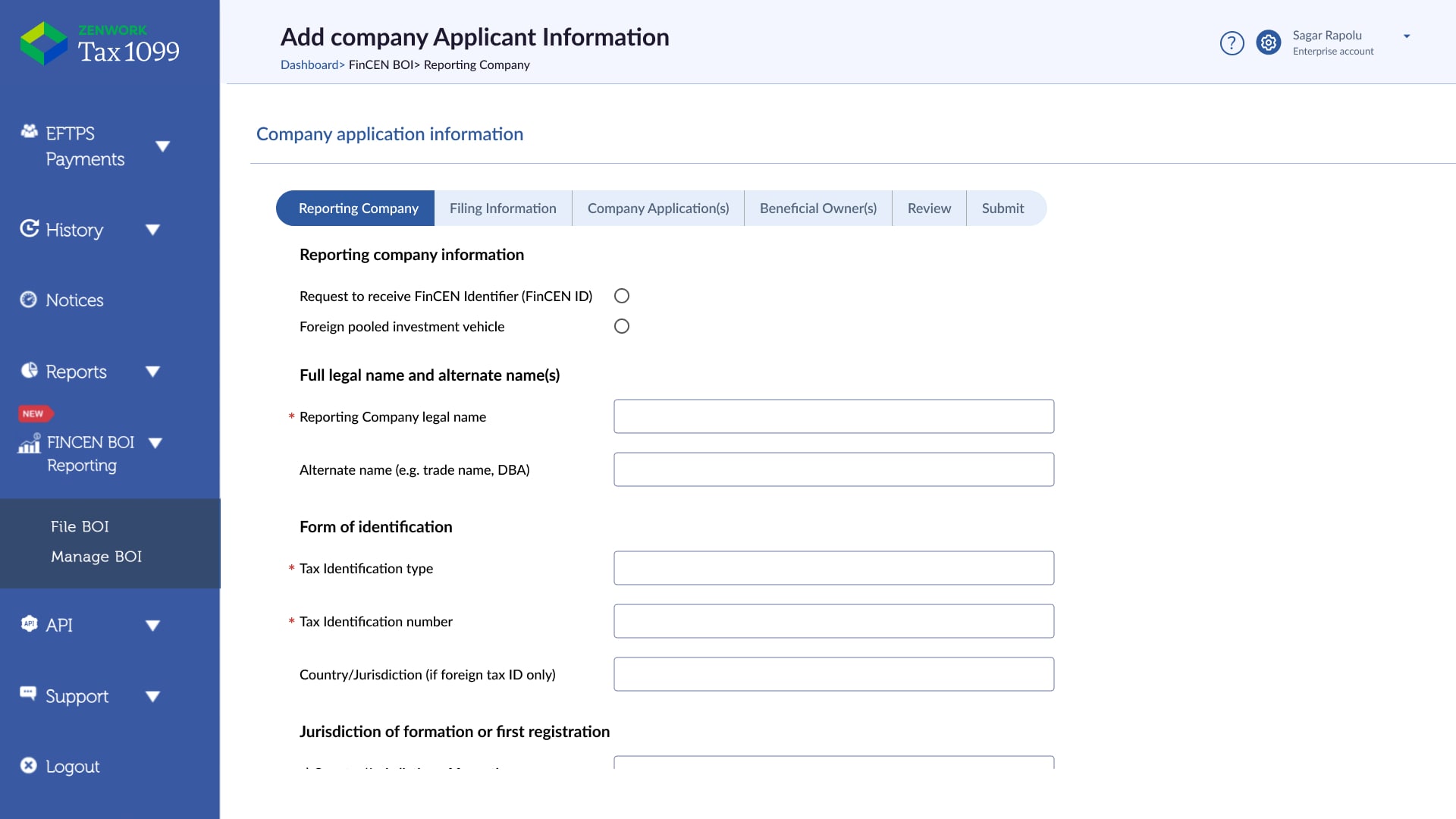This screenshot has width=1456, height=819.
Task: Open help with the question mark icon
Action: (x=1232, y=43)
